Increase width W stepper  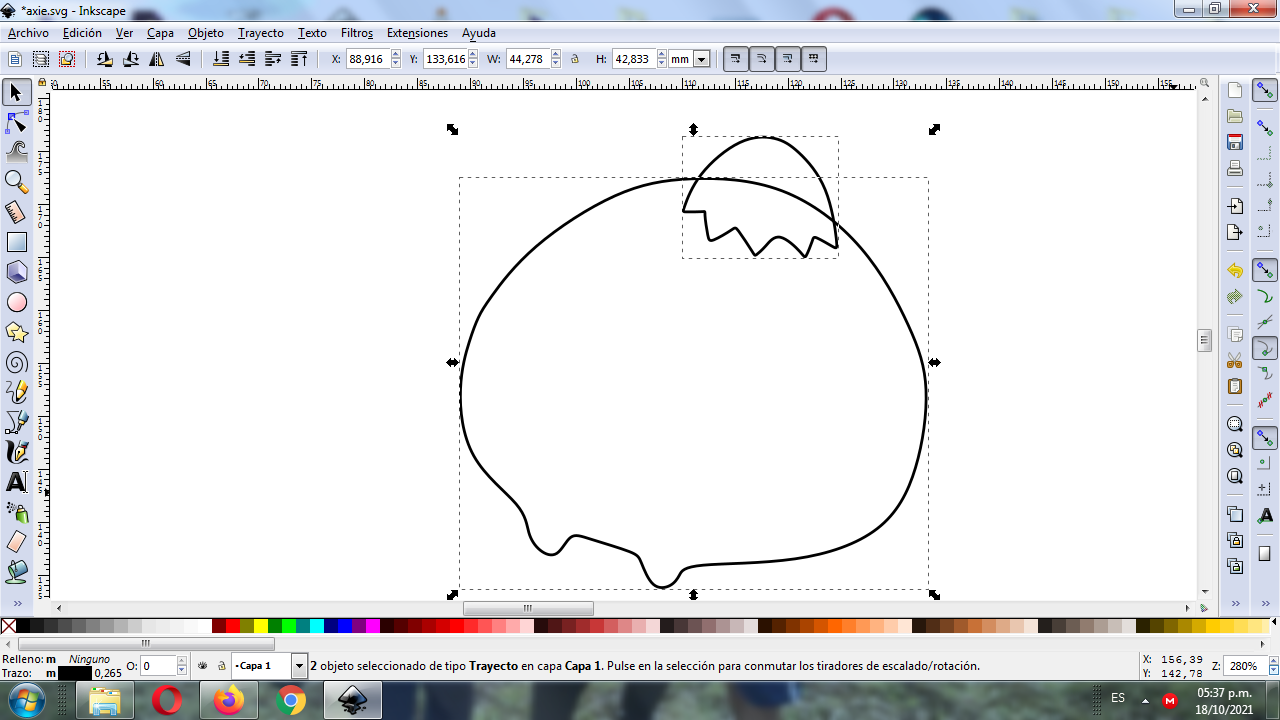click(x=554, y=55)
